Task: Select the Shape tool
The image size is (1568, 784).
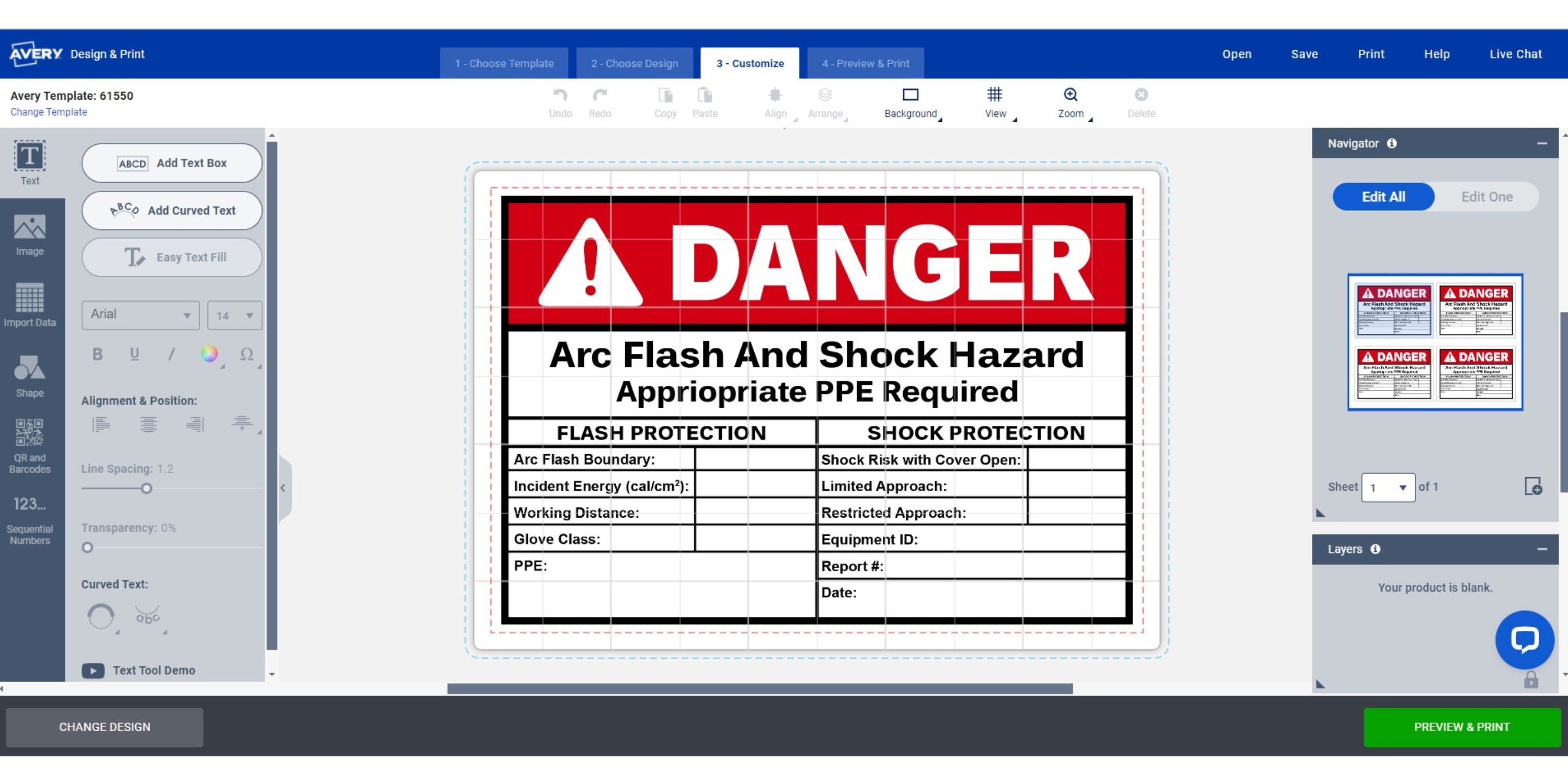Action: click(x=30, y=376)
